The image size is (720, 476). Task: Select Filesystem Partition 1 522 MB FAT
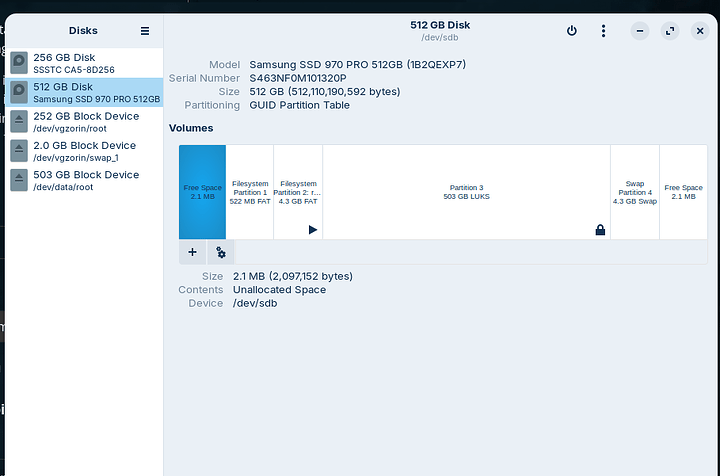coord(250,192)
